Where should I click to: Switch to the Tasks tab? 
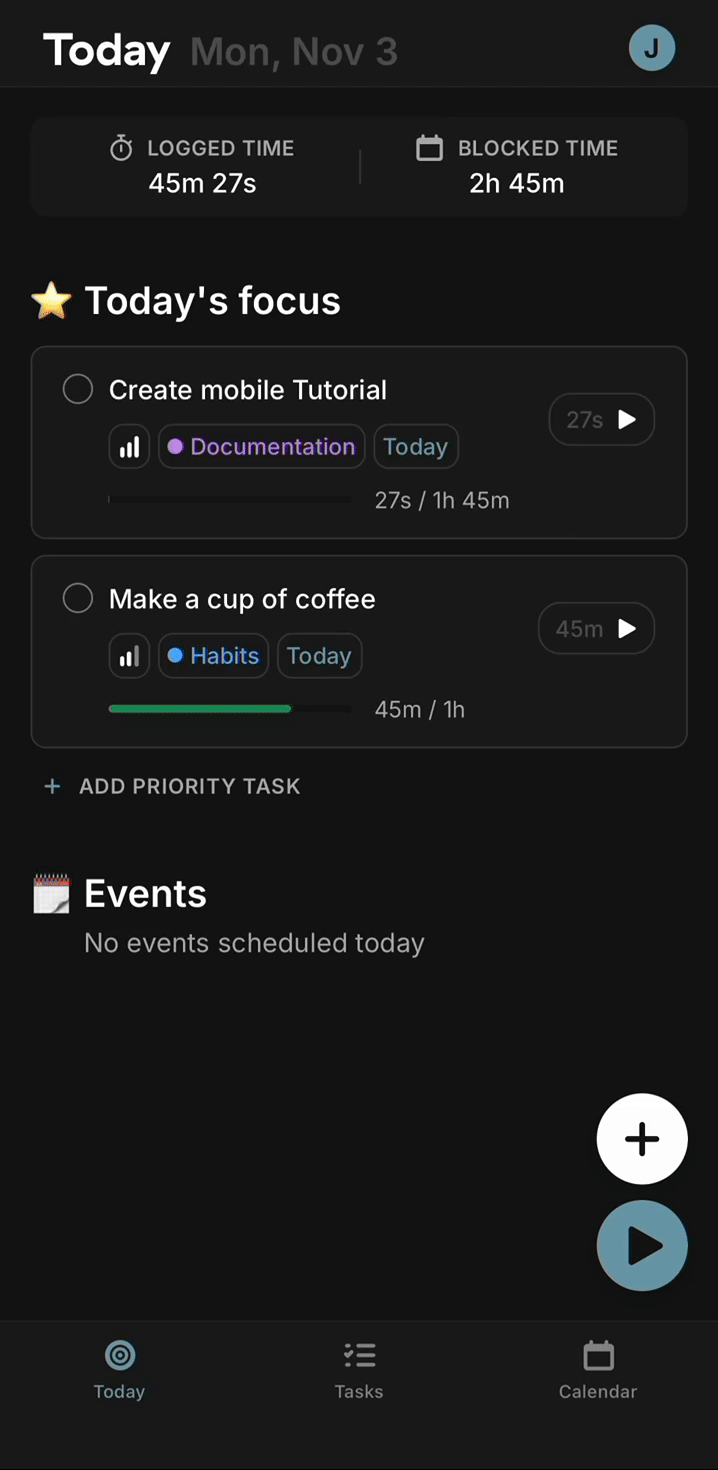[x=359, y=1370]
